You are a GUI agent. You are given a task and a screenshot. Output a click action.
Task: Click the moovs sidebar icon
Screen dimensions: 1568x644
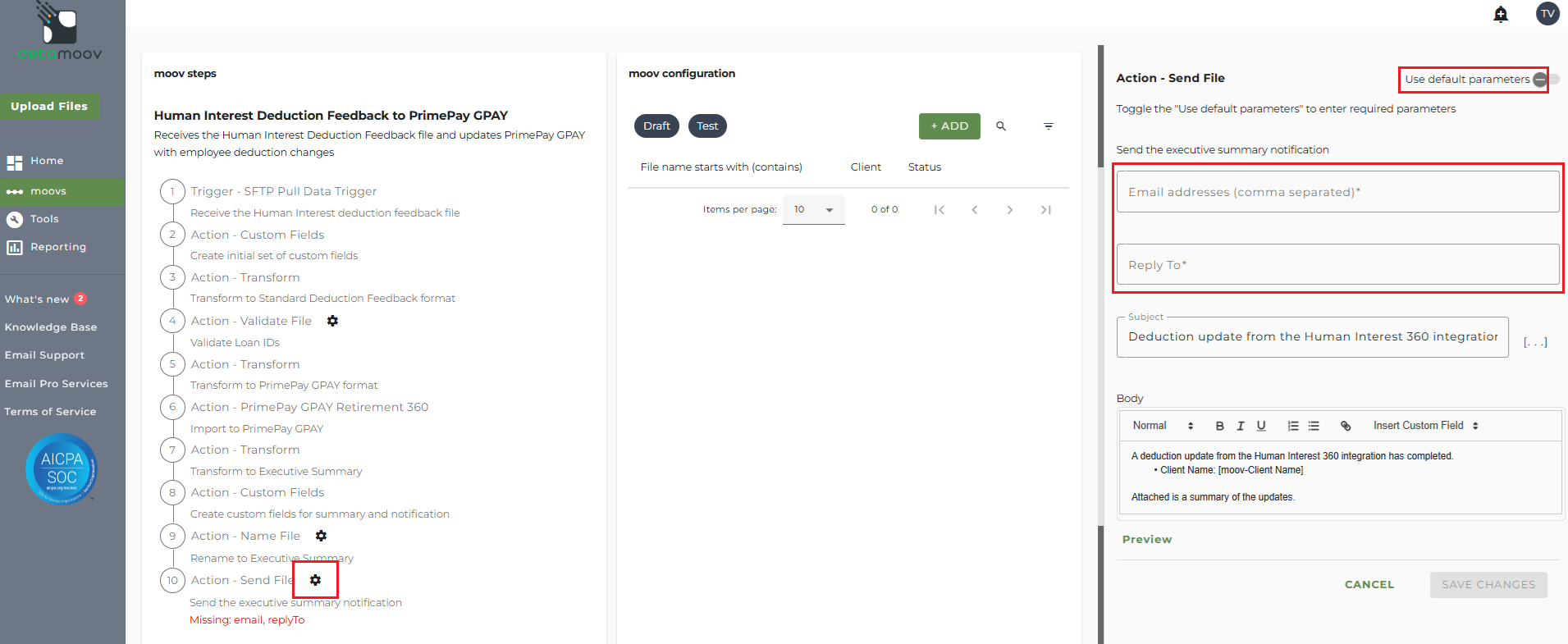coord(15,192)
